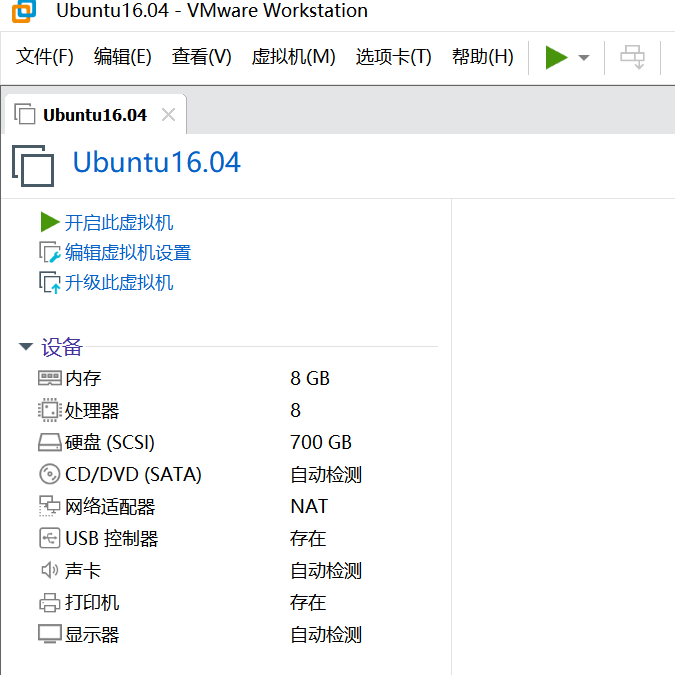
Task: Click 升级此虚拟机 link
Action: point(119,283)
